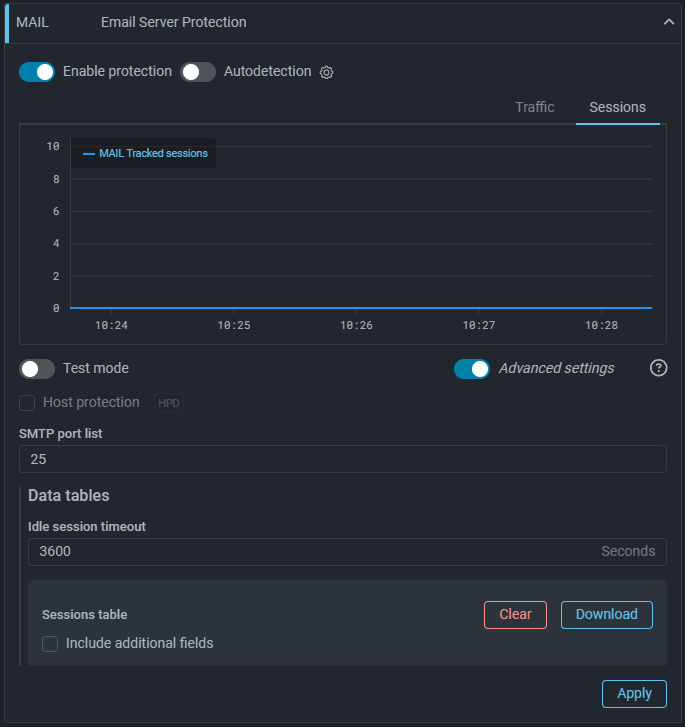The height and width of the screenshot is (727, 685).
Task: Click the MAIL panel header label
Action: point(33,22)
